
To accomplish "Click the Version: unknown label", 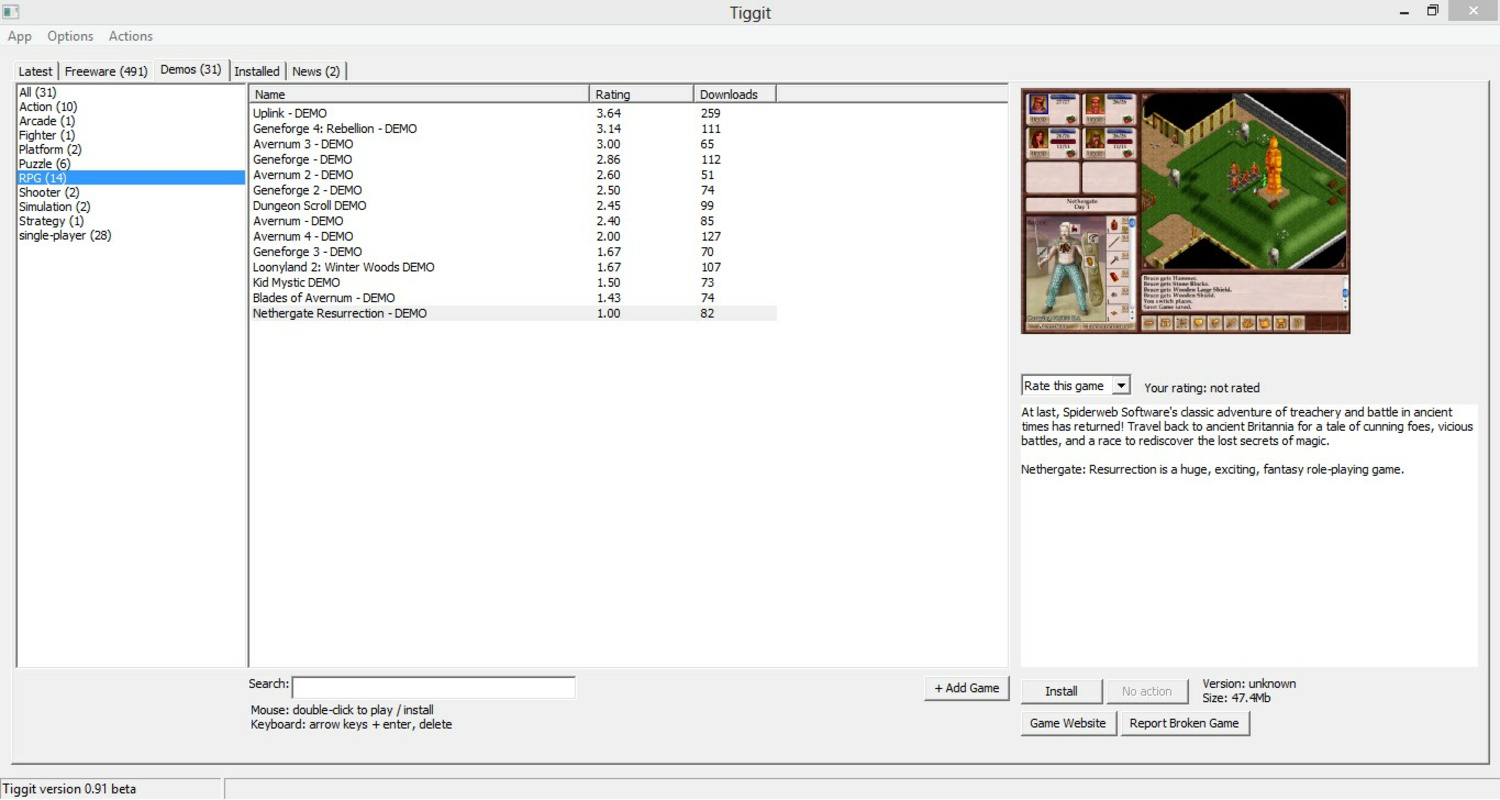I will click(1249, 684).
